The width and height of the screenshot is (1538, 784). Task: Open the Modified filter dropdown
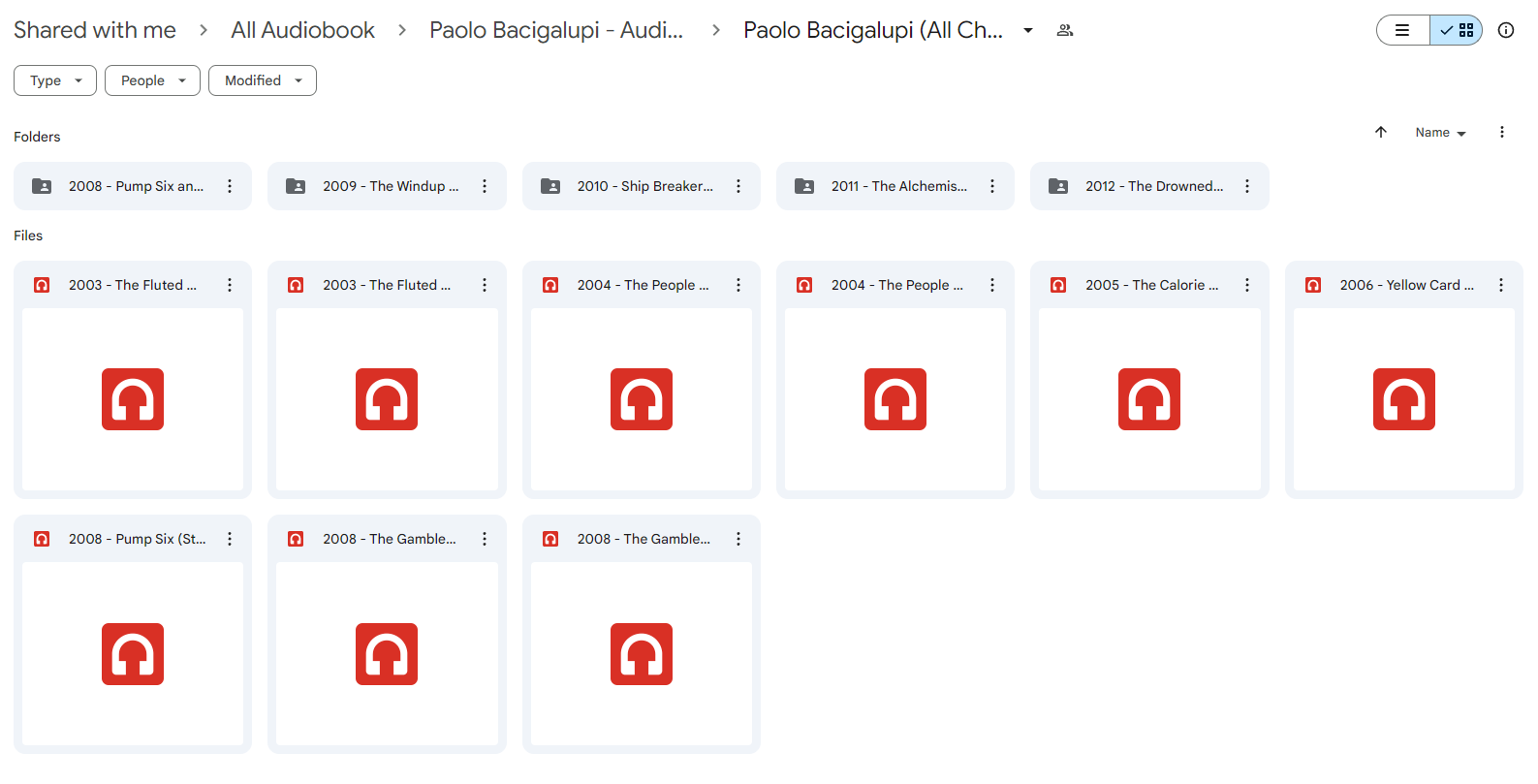click(x=263, y=80)
